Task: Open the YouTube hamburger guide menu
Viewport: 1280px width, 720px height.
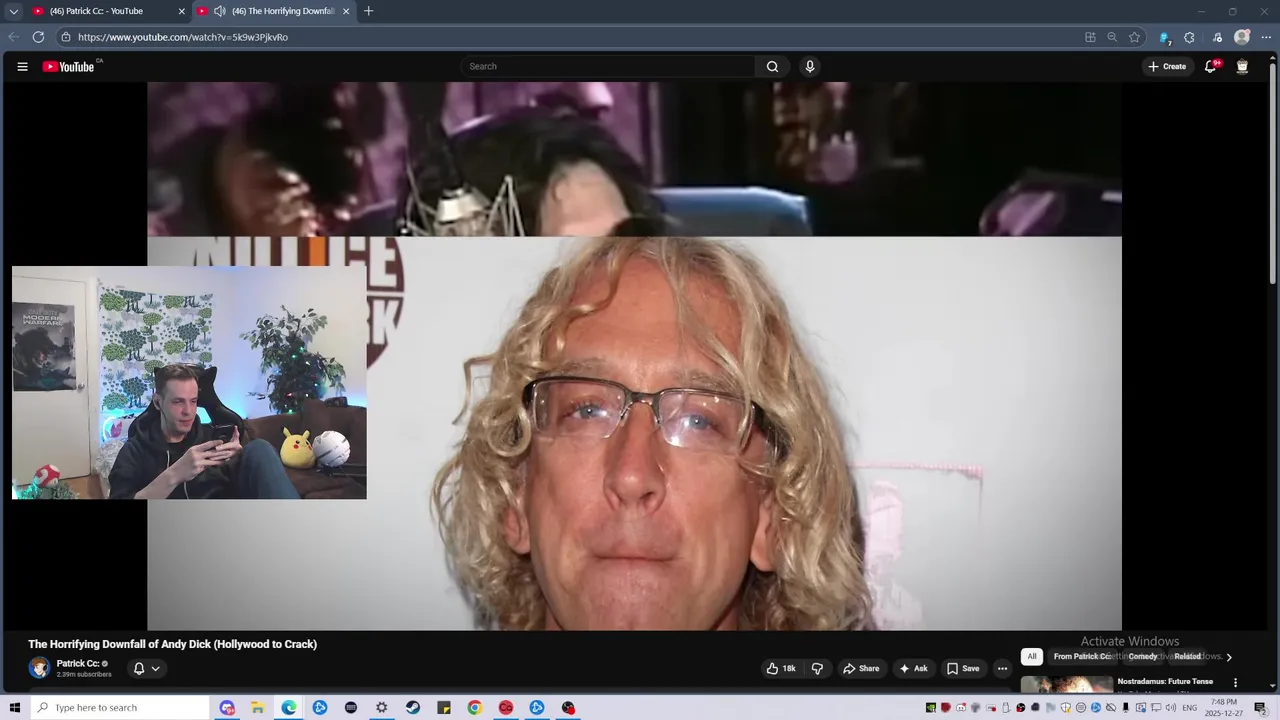Action: (x=22, y=67)
